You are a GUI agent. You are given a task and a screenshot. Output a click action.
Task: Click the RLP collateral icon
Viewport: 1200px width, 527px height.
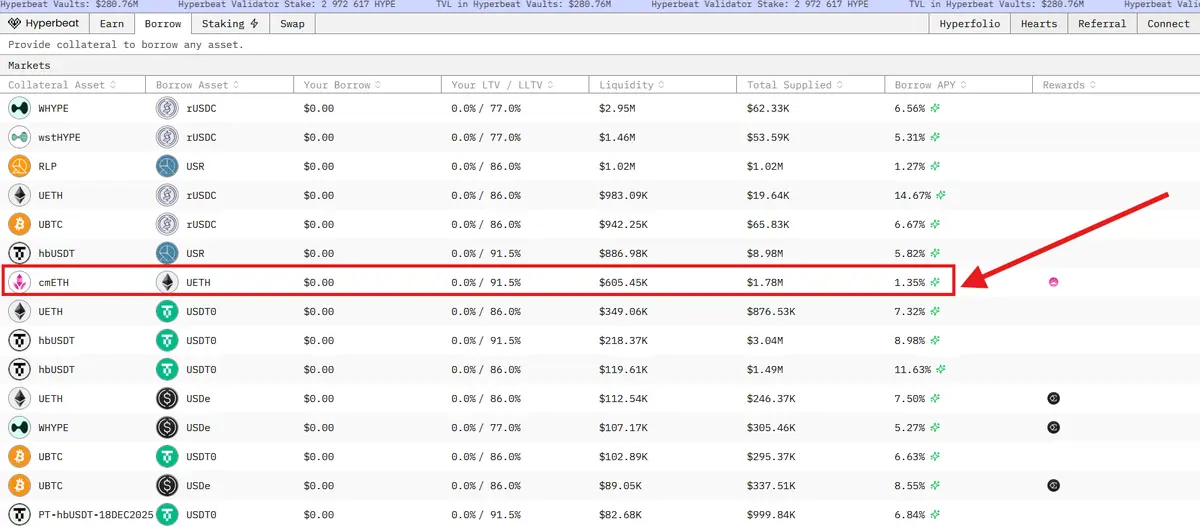pyautogui.click(x=19, y=166)
